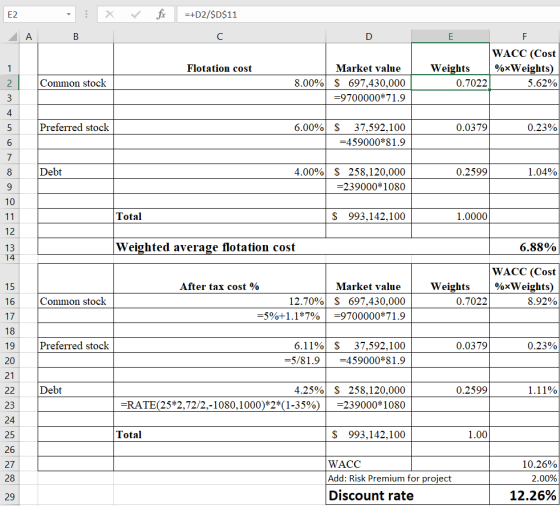Image resolution: width=560 pixels, height=506 pixels.
Task: Click the 'Preferred stock' cell in row 5
Action: (75, 127)
